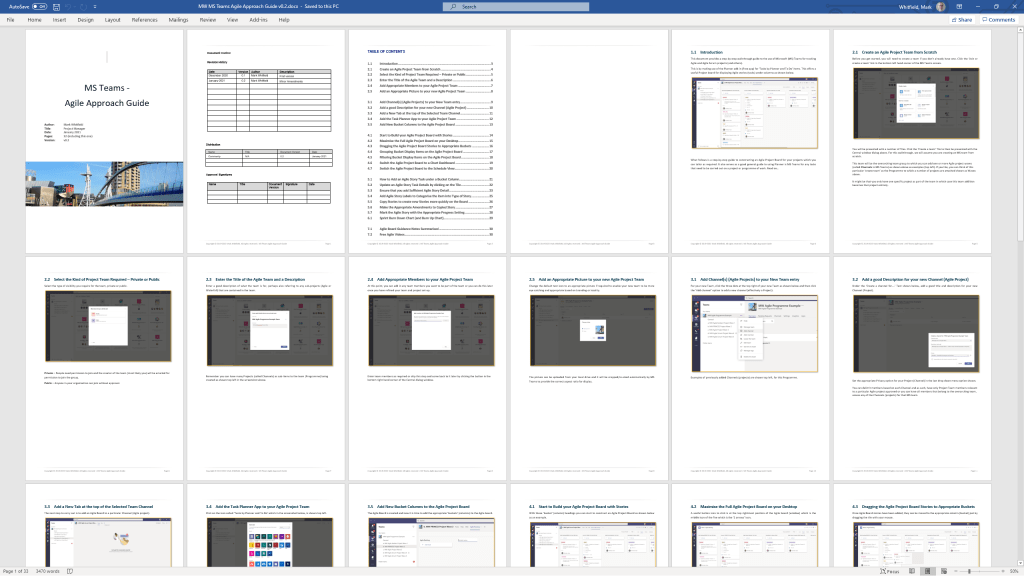Image resolution: width=1024 pixels, height=576 pixels.
Task: Click the Undo icon
Action: coord(69,6)
